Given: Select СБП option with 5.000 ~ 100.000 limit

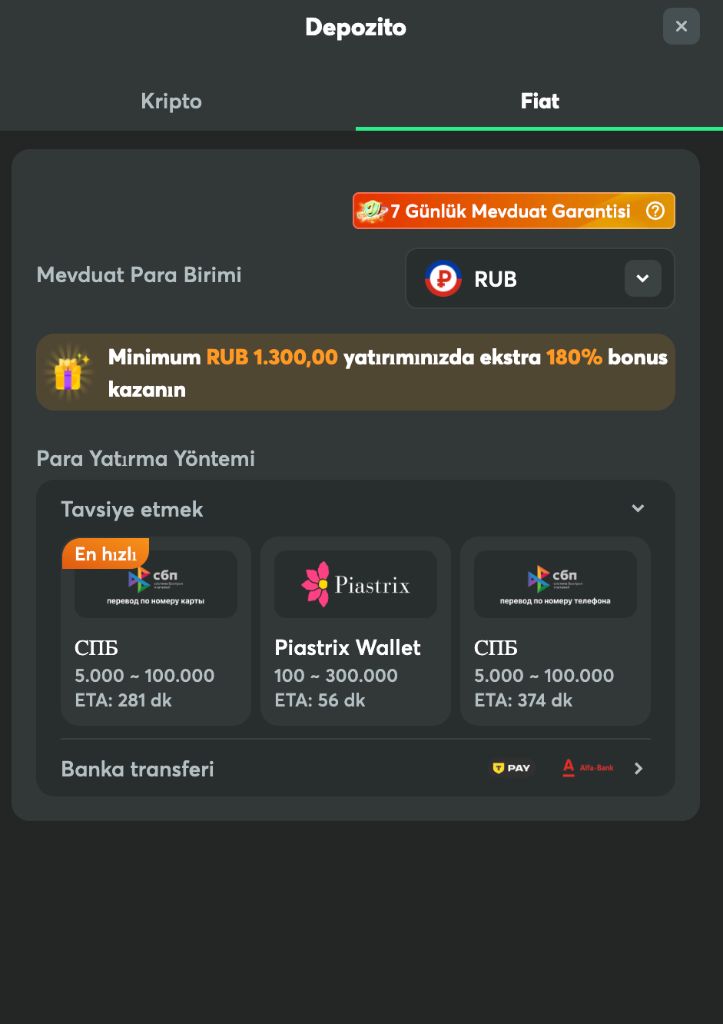Looking at the screenshot, I should tap(155, 631).
